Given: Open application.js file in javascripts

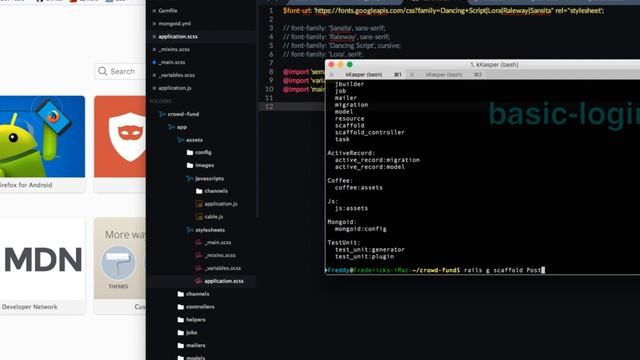Looking at the screenshot, I should [x=221, y=204].
